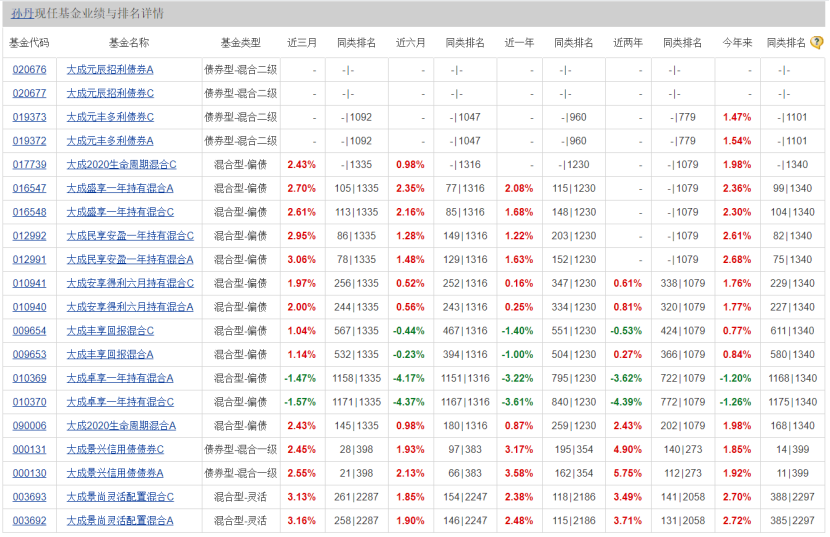Open fund code 009653
The width and height of the screenshot is (830, 537).
click(x=30, y=354)
